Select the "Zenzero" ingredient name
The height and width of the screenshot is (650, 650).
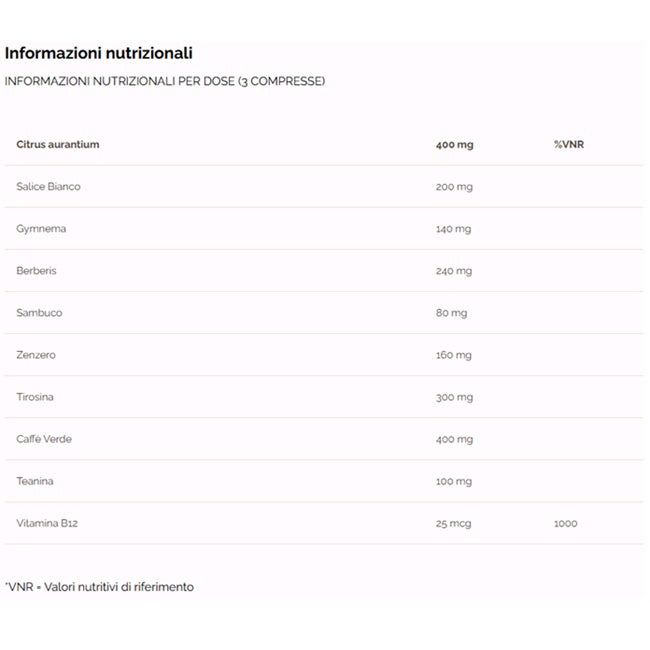click(39, 355)
